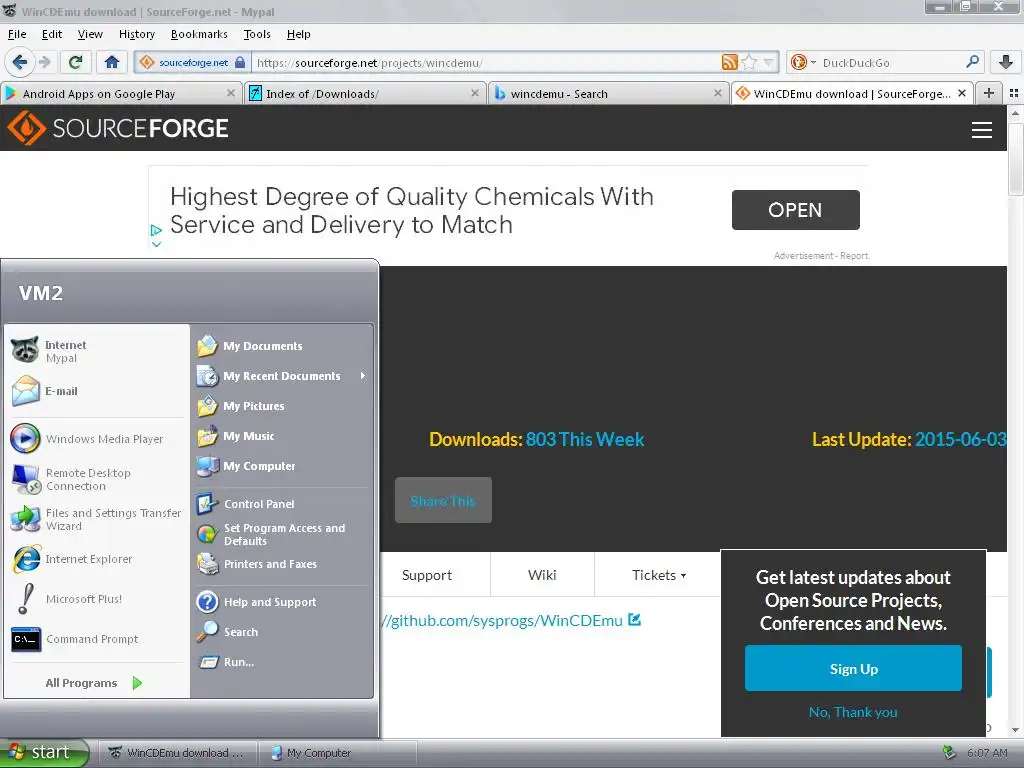The width and height of the screenshot is (1024, 768).
Task: Open search engine dropdown beside DuckDuckGo
Action: pos(813,62)
